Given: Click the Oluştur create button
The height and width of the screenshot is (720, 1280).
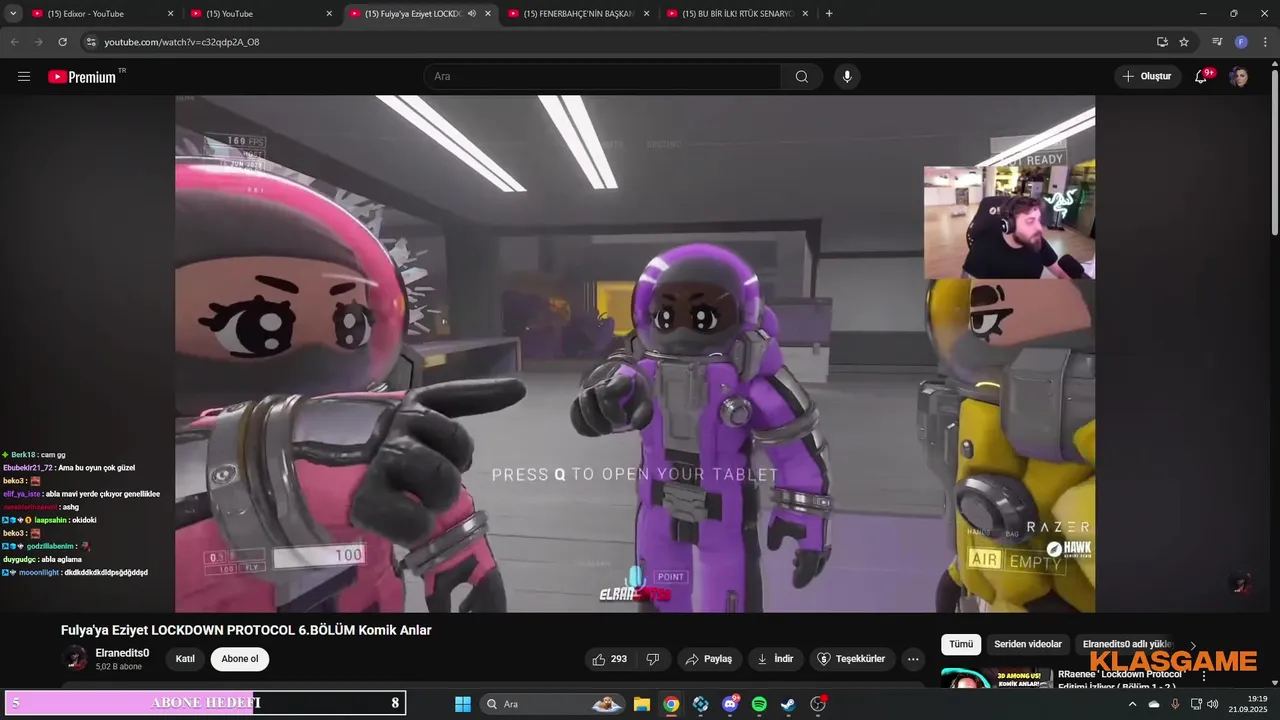Looking at the screenshot, I should tap(1148, 76).
